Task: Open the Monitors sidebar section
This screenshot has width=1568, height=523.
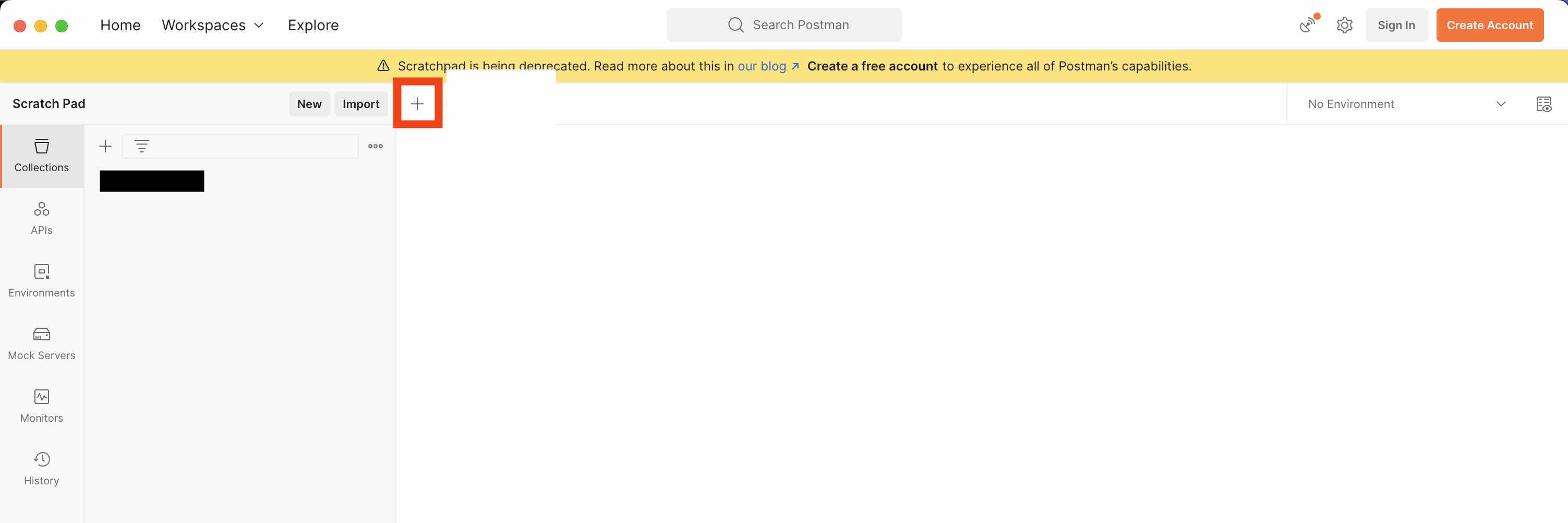Action: pos(41,407)
